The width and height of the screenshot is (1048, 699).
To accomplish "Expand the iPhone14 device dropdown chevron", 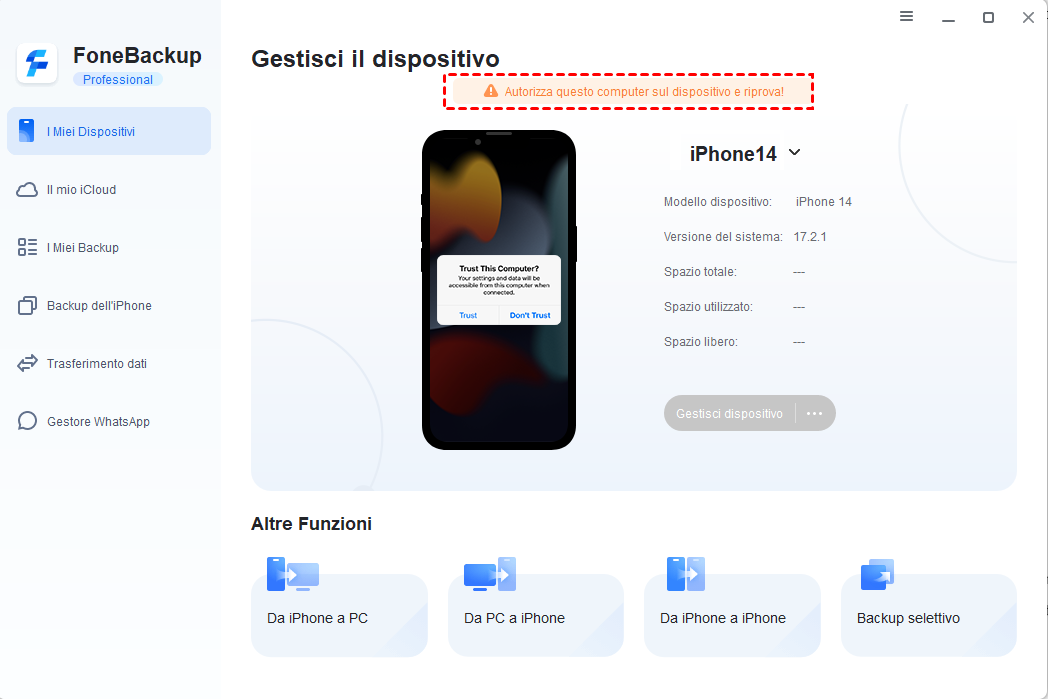I will tap(795, 152).
